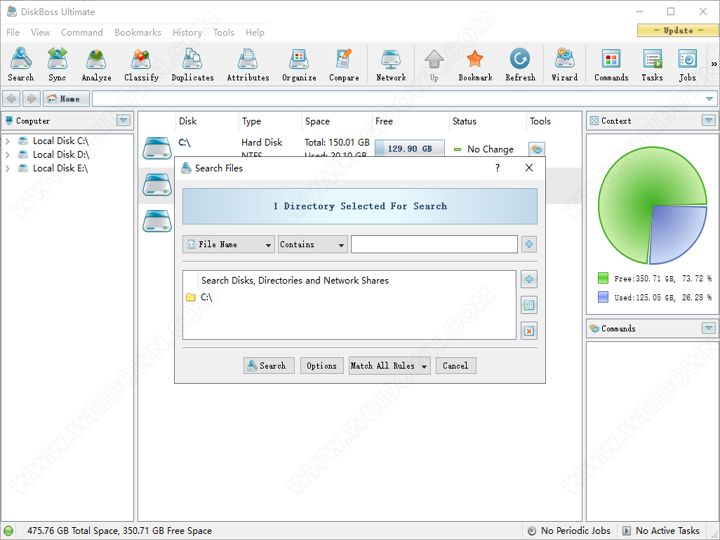Click the C:\ disk tools icon
The height and width of the screenshot is (540, 720).
pos(536,149)
